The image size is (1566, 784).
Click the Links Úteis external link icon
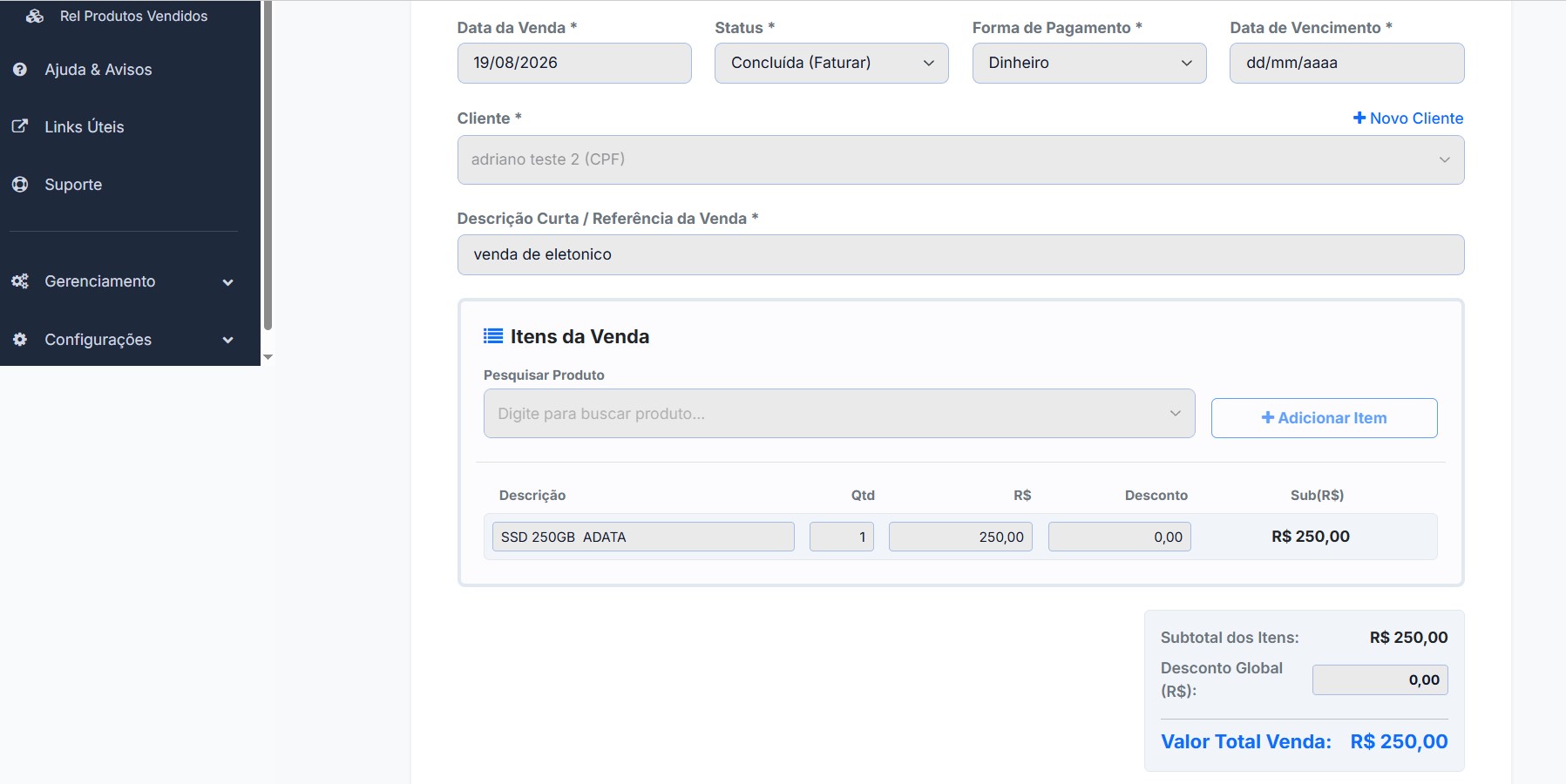coord(20,126)
